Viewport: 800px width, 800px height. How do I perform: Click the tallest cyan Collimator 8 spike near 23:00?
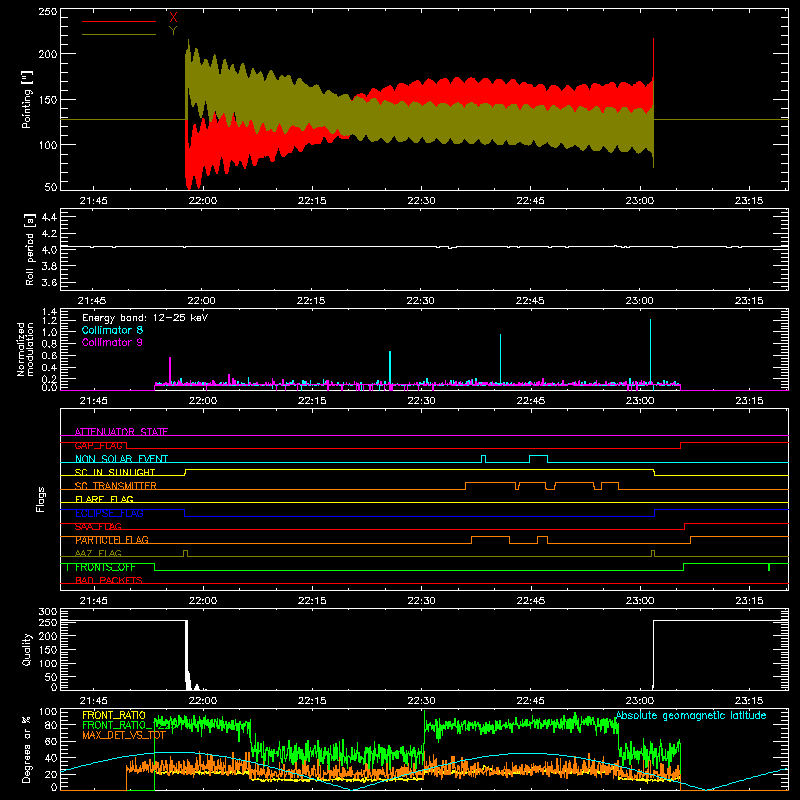[x=650, y=351]
